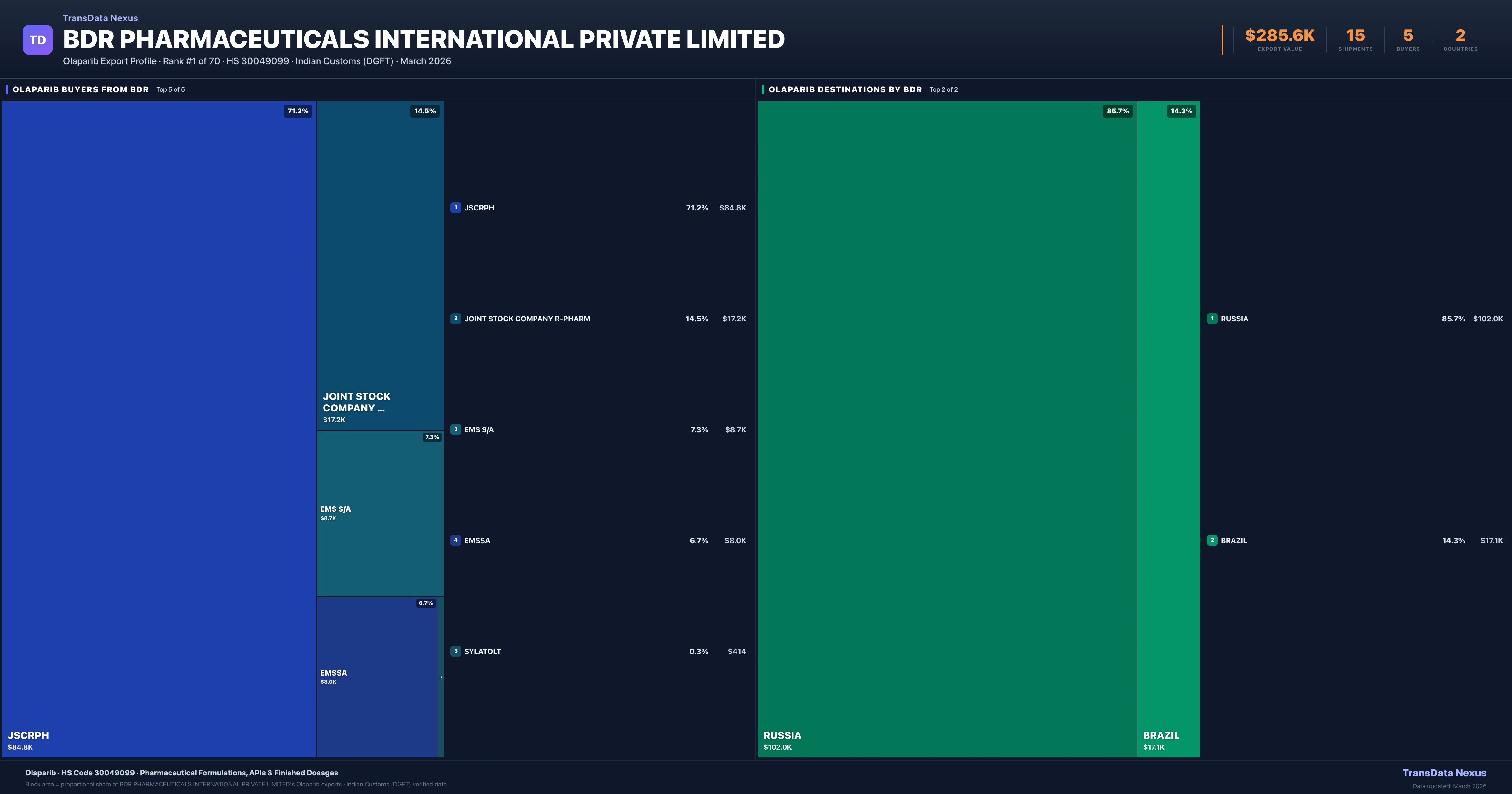The image size is (1512, 794).
Task: Click the number 1 badge next to RUSSIA
Action: 1213,318
